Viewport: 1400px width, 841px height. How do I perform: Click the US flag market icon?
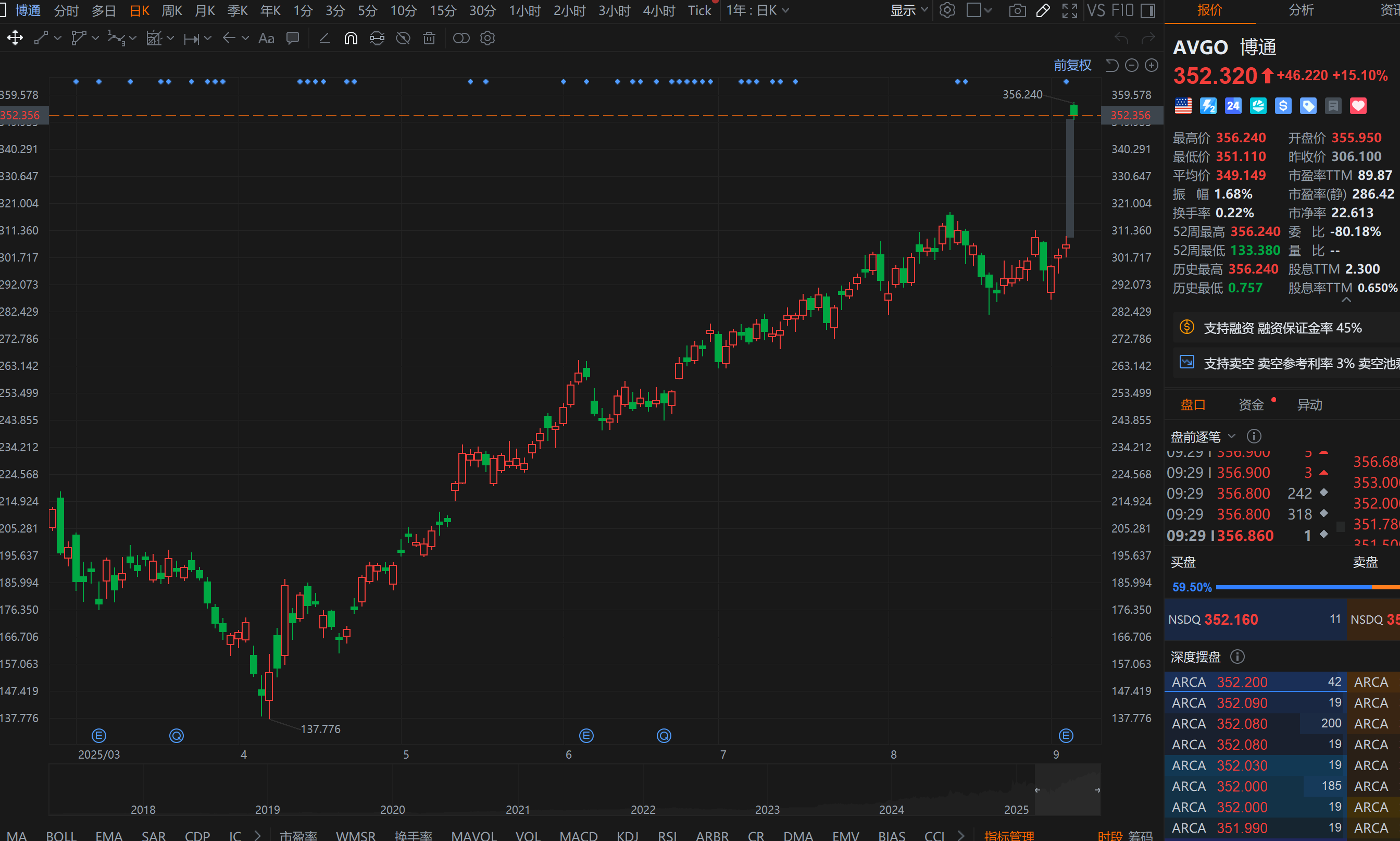(x=1183, y=106)
